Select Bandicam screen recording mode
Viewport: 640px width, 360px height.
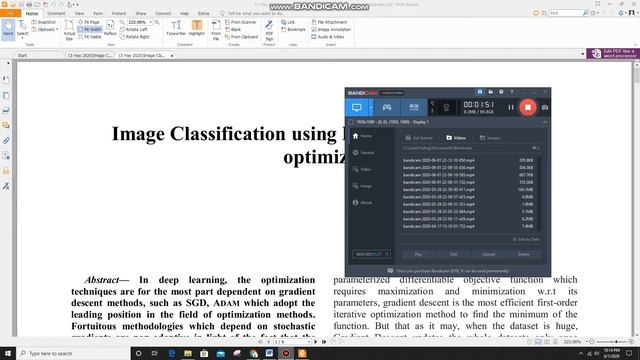point(356,107)
